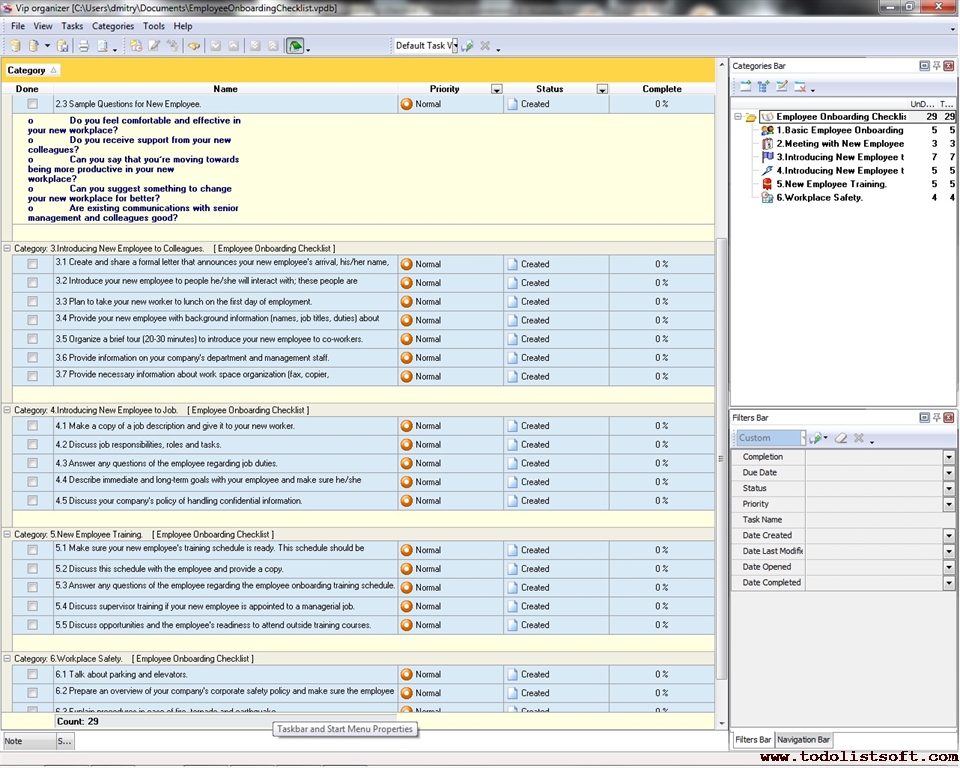Screen dimensions: 960x768
Task: Click the delete category icon in Categories Bar
Action: coord(801,87)
